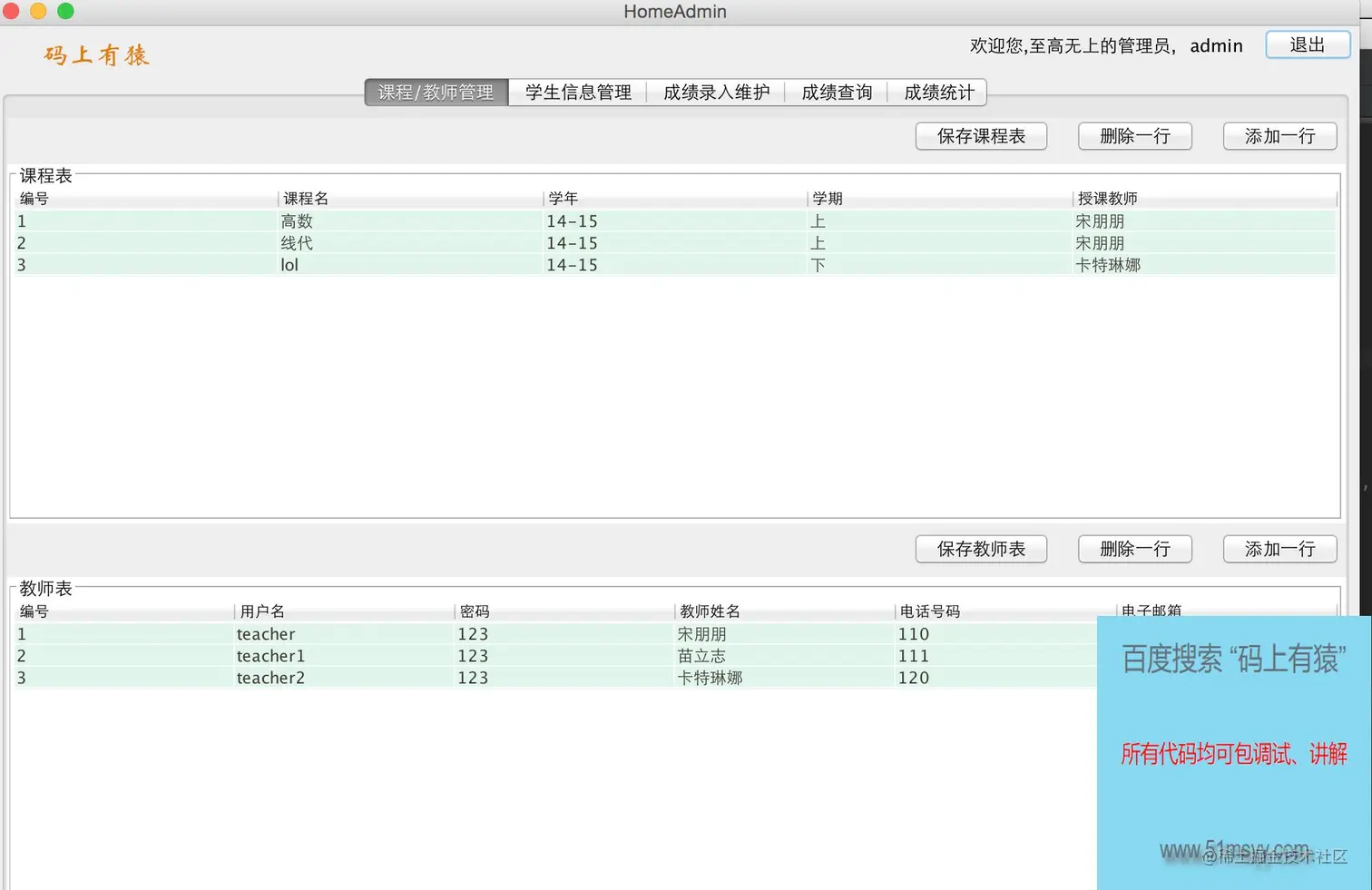Viewport: 1372px width, 890px height.
Task: Click the 编号 cell of teacher2 row
Action: click(x=124, y=678)
